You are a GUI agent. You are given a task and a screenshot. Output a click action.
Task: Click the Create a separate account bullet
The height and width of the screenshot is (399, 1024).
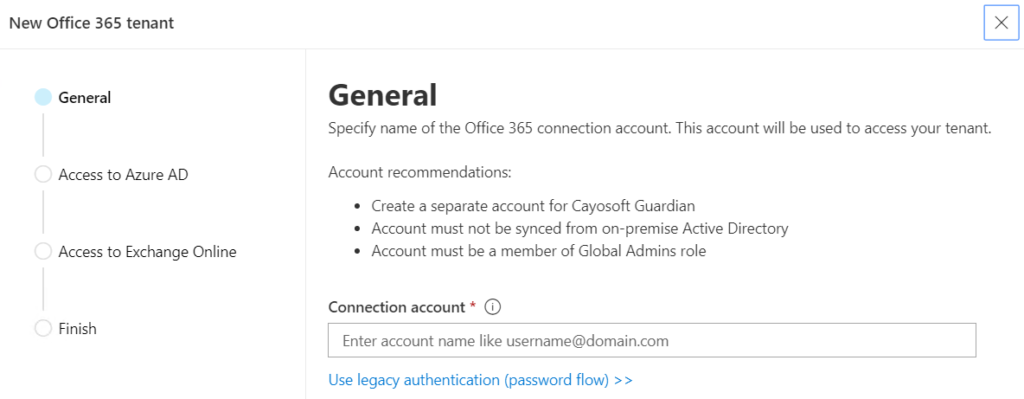click(534, 206)
